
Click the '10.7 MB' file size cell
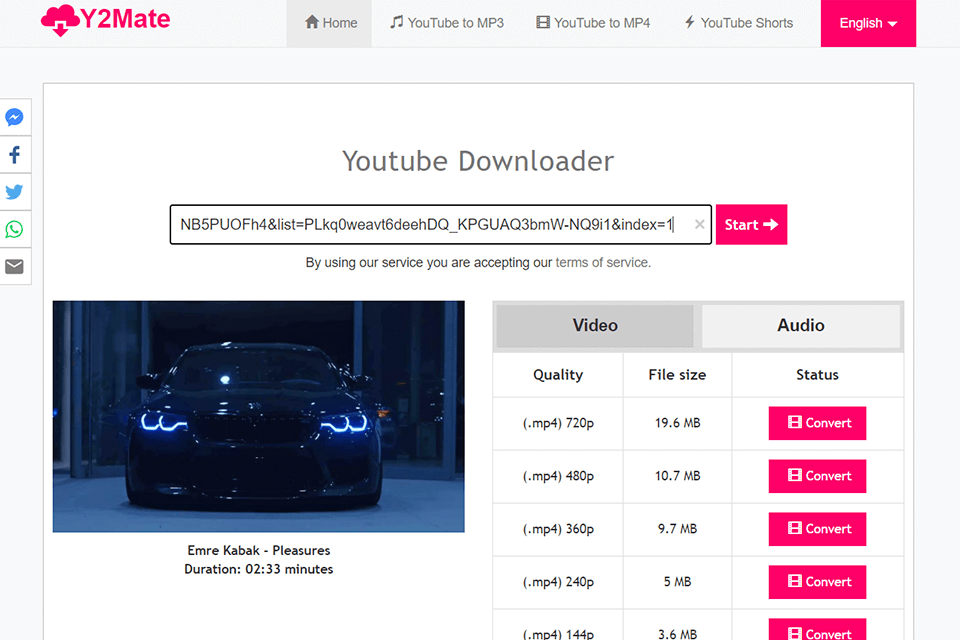677,476
